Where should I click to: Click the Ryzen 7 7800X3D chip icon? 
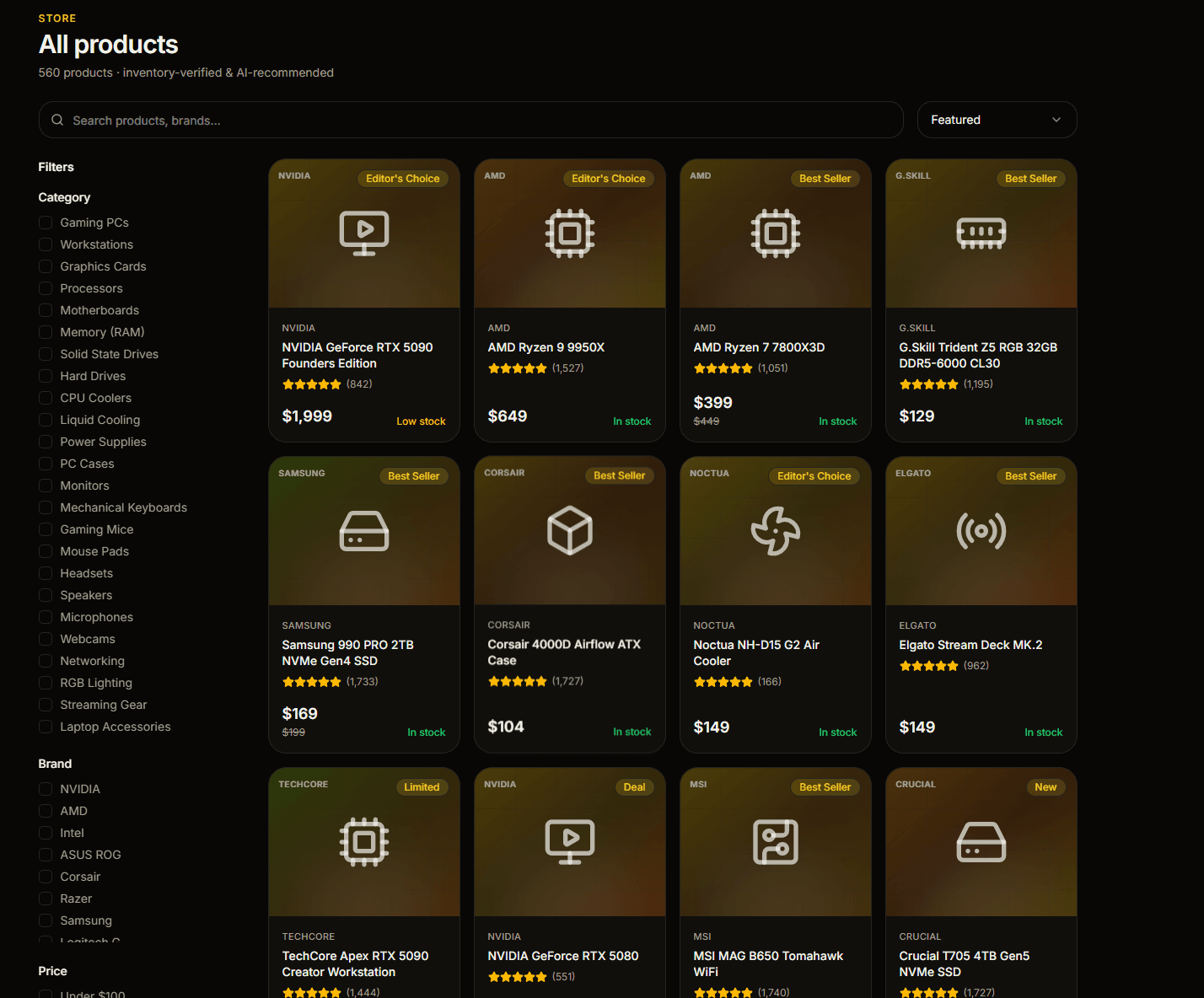(x=776, y=233)
